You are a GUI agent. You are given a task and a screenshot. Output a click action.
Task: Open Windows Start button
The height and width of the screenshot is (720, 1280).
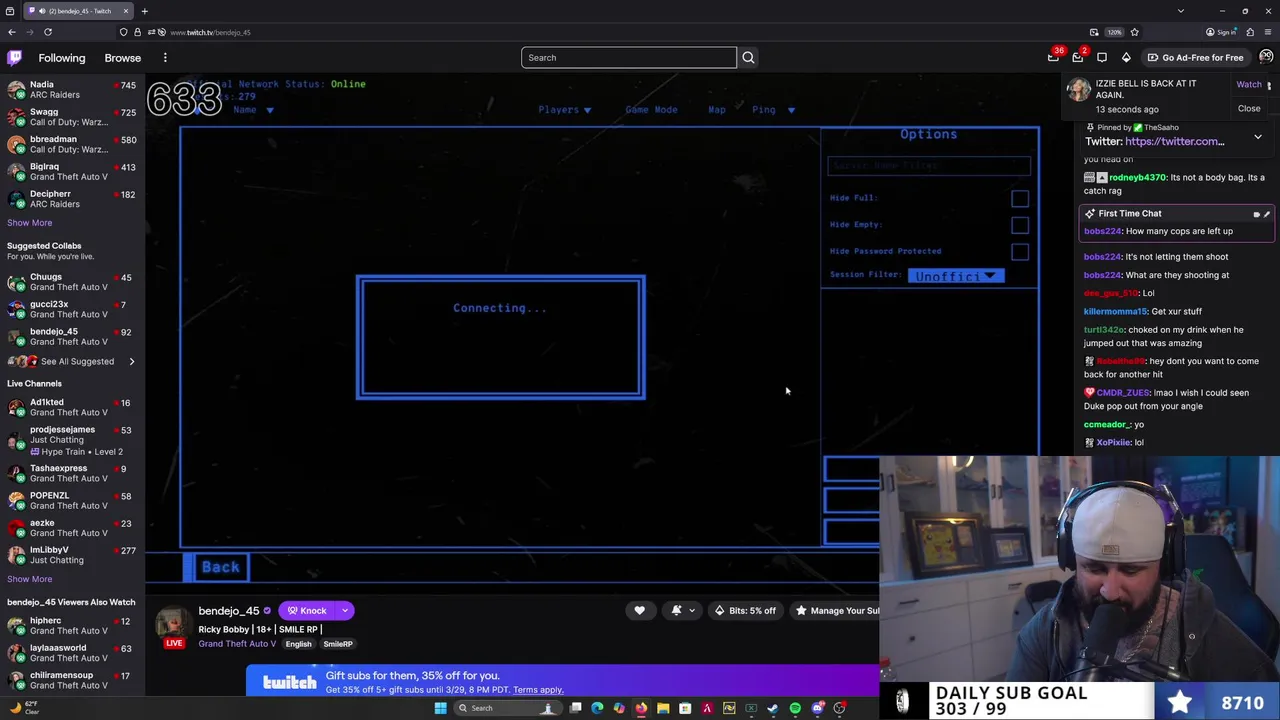pos(440,708)
